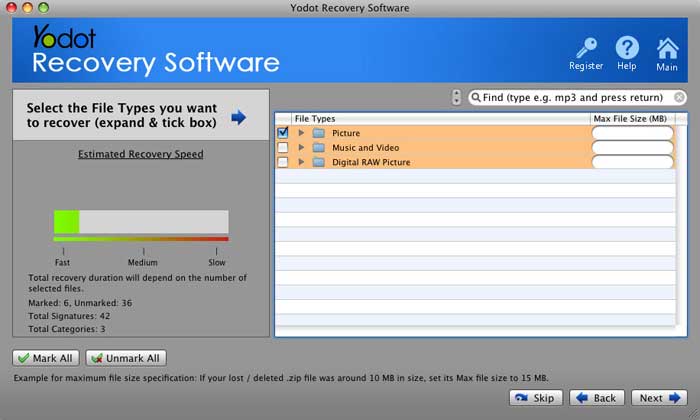
Task: Click the magnifier icon in Find field
Action: pyautogui.click(x=477, y=98)
